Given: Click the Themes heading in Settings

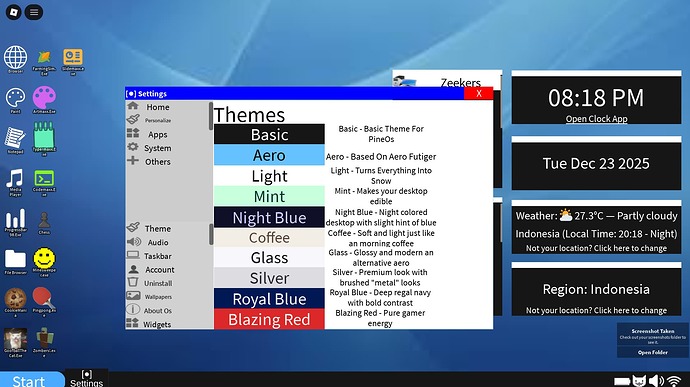Looking at the screenshot, I should click(x=250, y=114).
